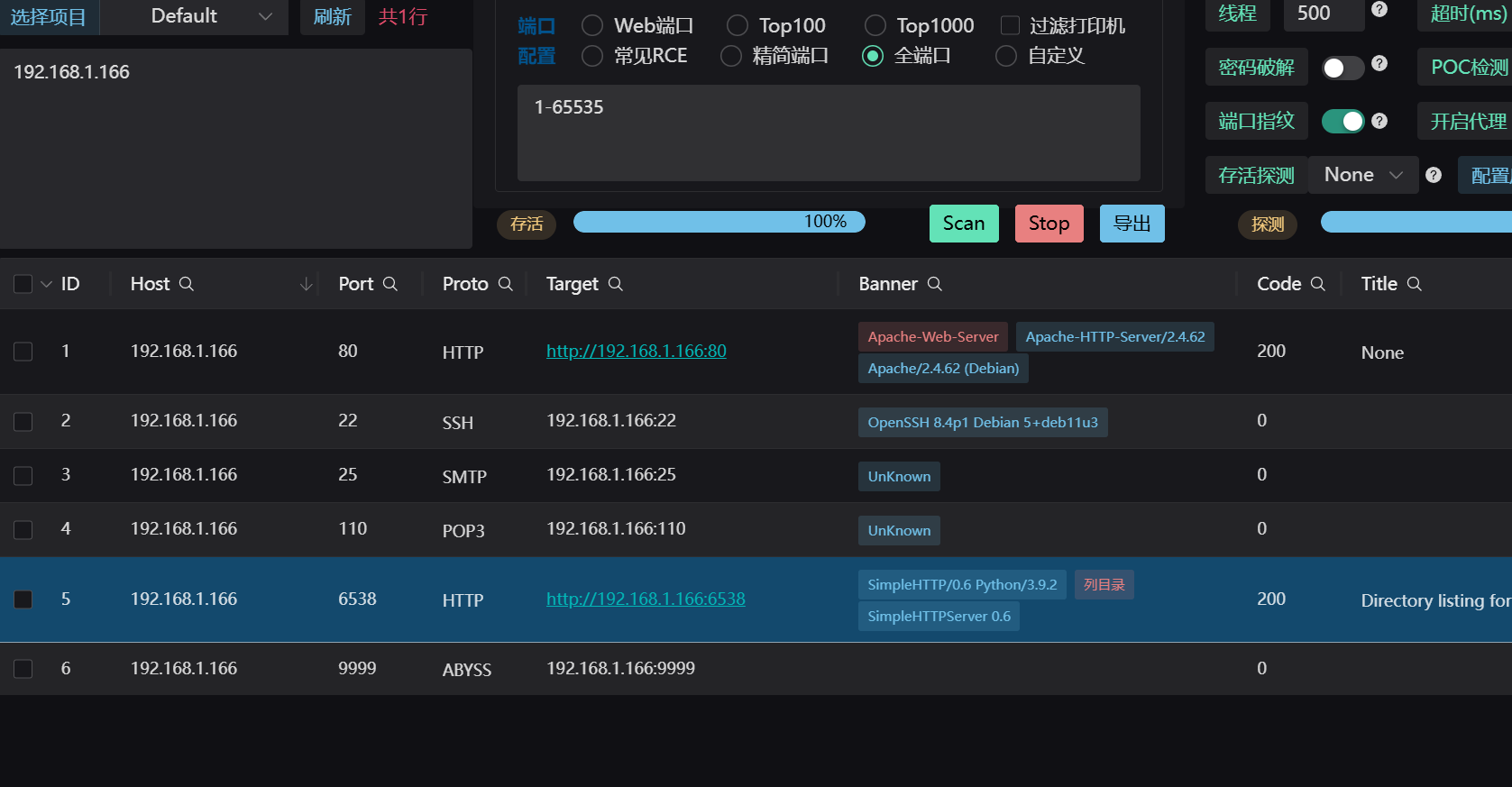This screenshot has width=1512, height=787.
Task: Toggle the 密码破解 switch on
Action: [1342, 68]
